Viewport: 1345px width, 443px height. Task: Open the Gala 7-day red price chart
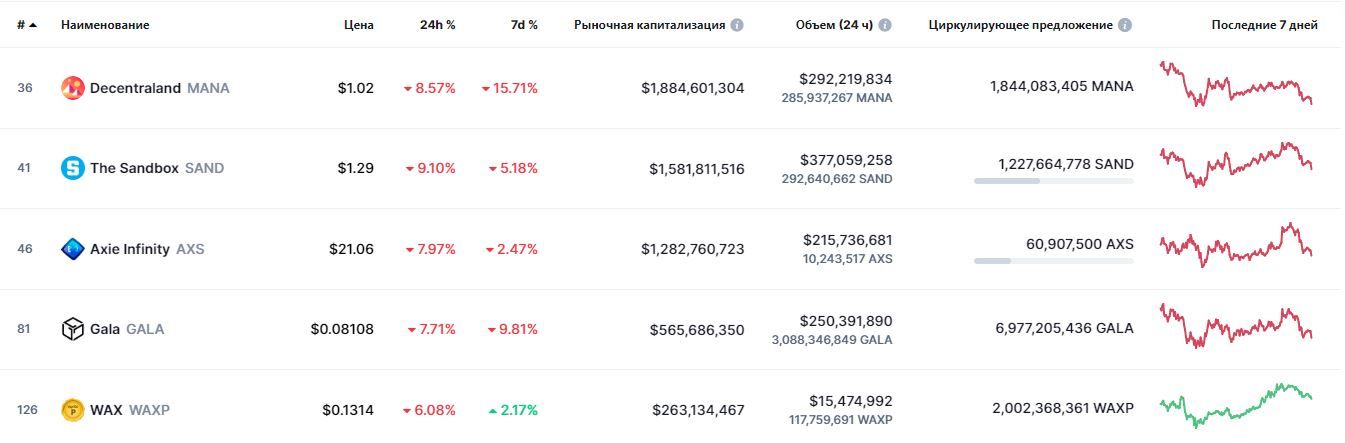pyautogui.click(x=1236, y=326)
